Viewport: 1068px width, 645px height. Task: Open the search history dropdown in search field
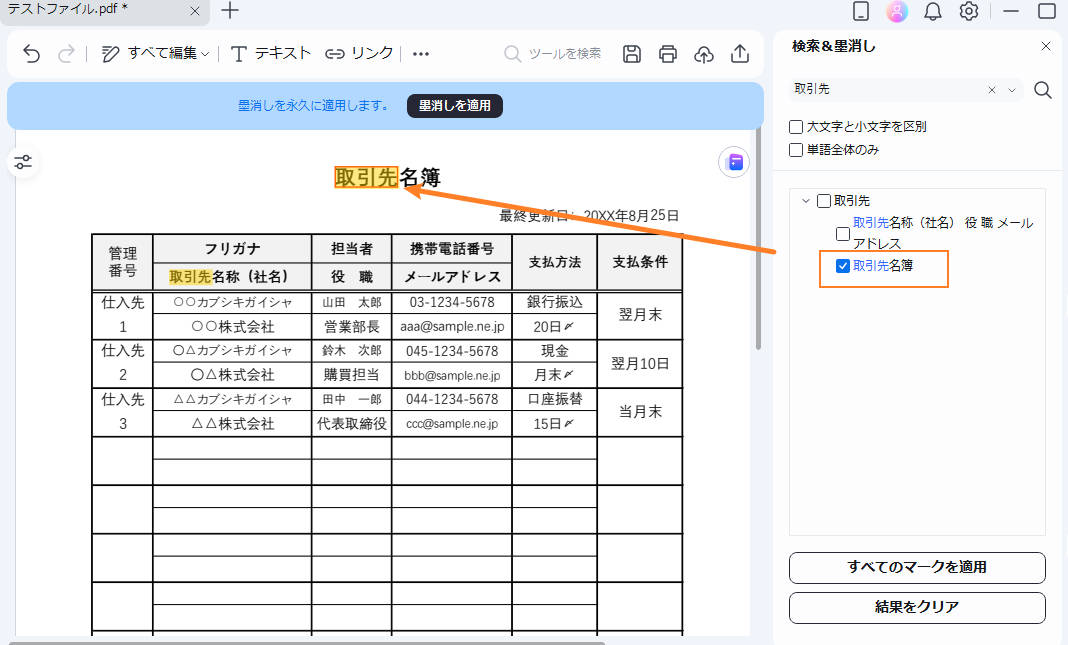pos(1010,89)
